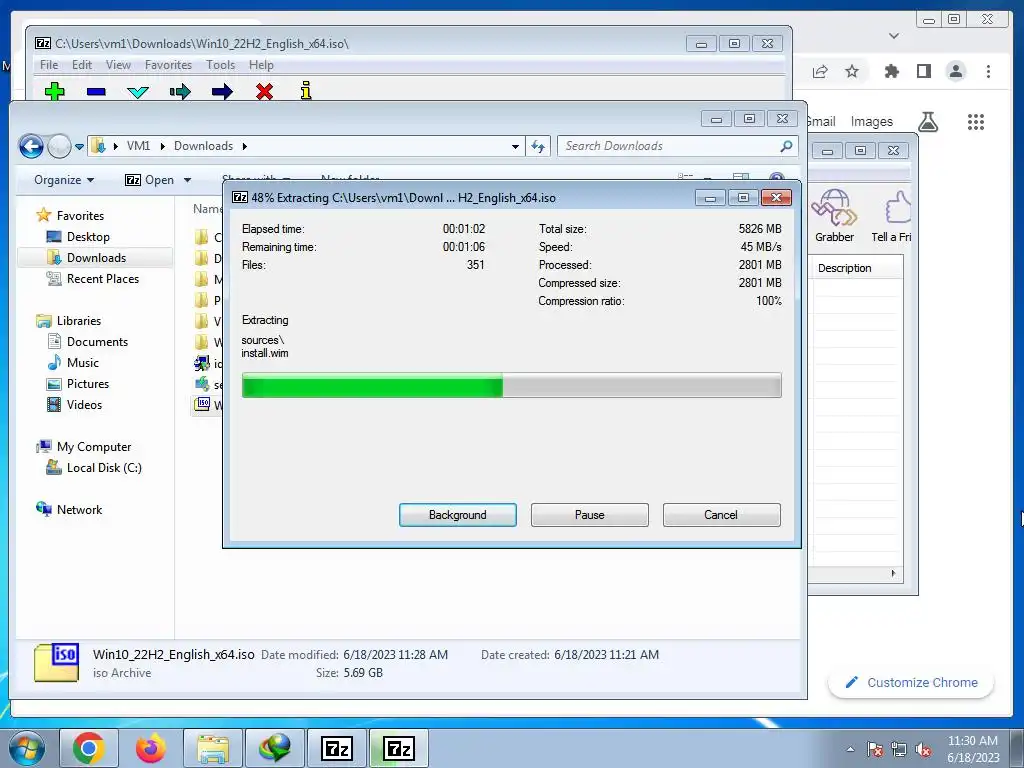This screenshot has height=768, width=1024.
Task: Click the Description column header
Action: coord(857,268)
